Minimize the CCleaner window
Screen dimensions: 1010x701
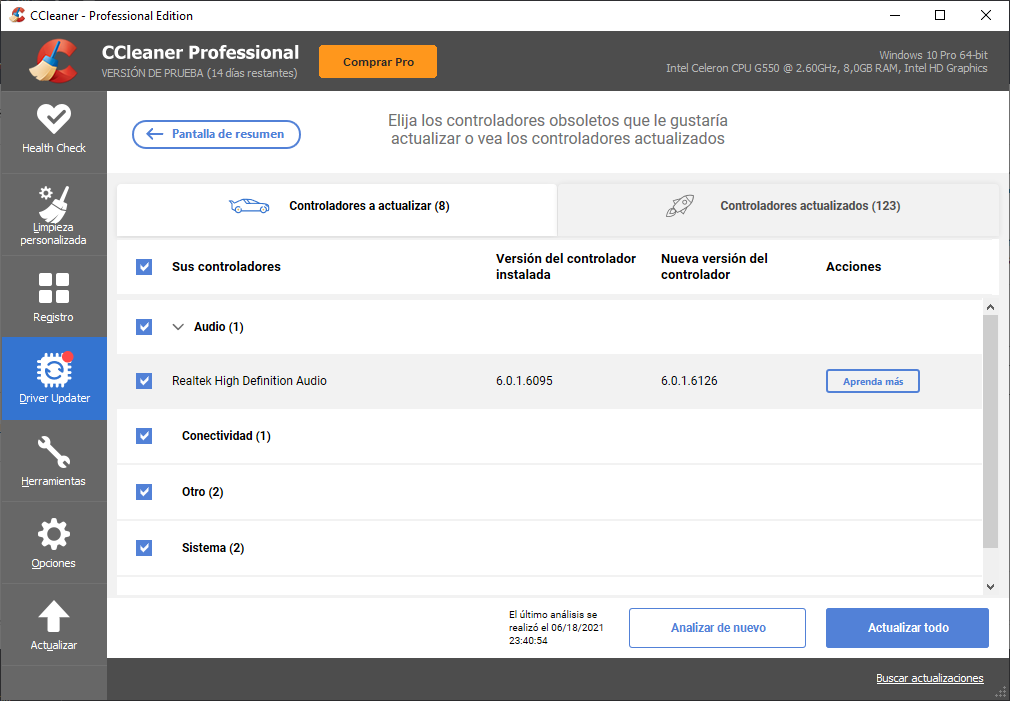pos(895,15)
